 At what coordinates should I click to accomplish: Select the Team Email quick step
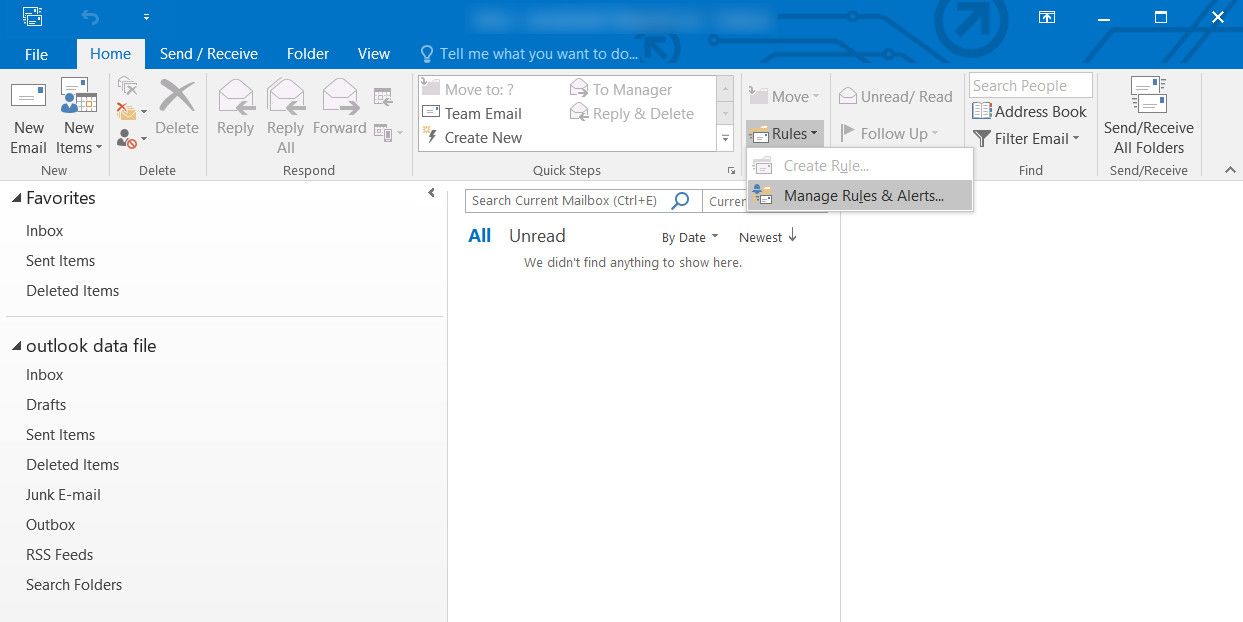coord(483,113)
